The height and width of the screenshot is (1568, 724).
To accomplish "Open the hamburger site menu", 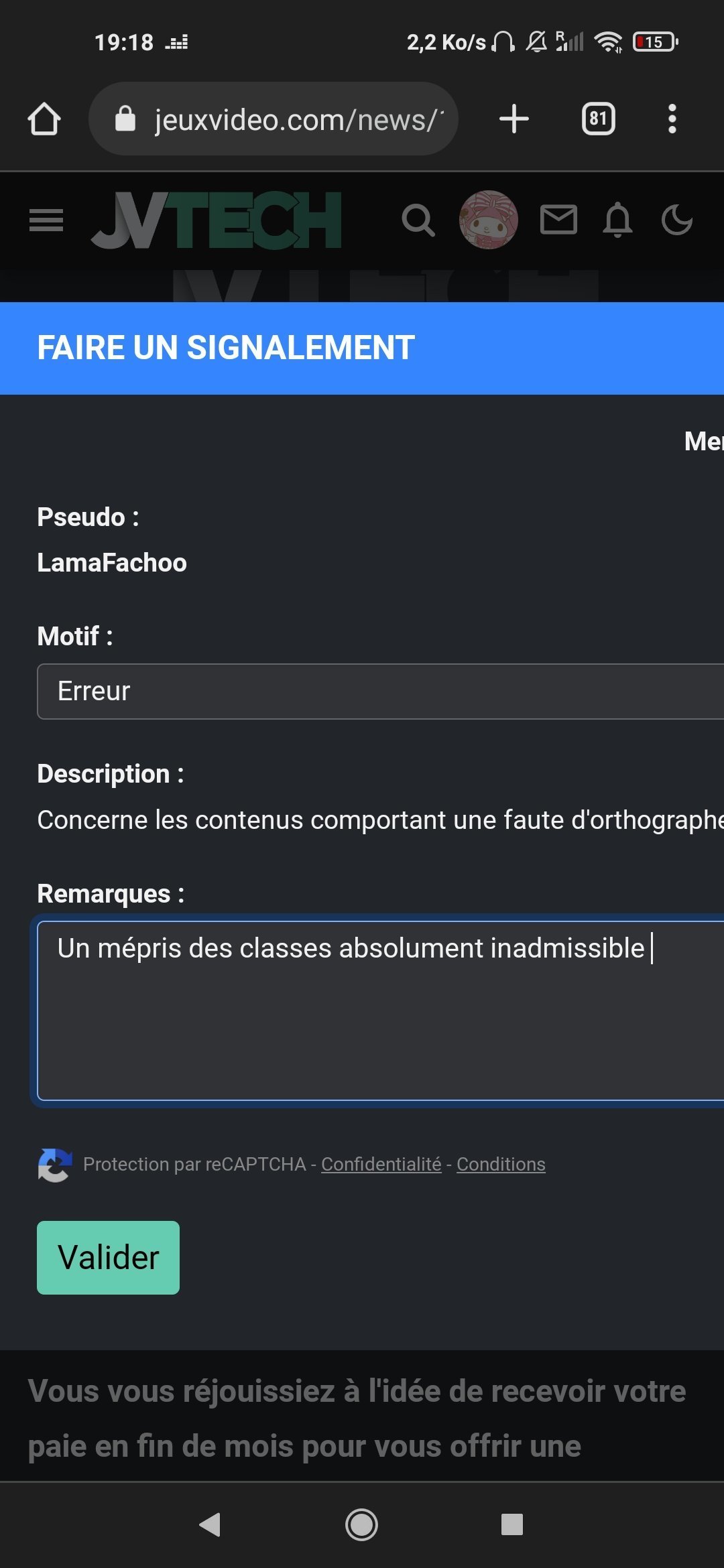I will tap(46, 220).
